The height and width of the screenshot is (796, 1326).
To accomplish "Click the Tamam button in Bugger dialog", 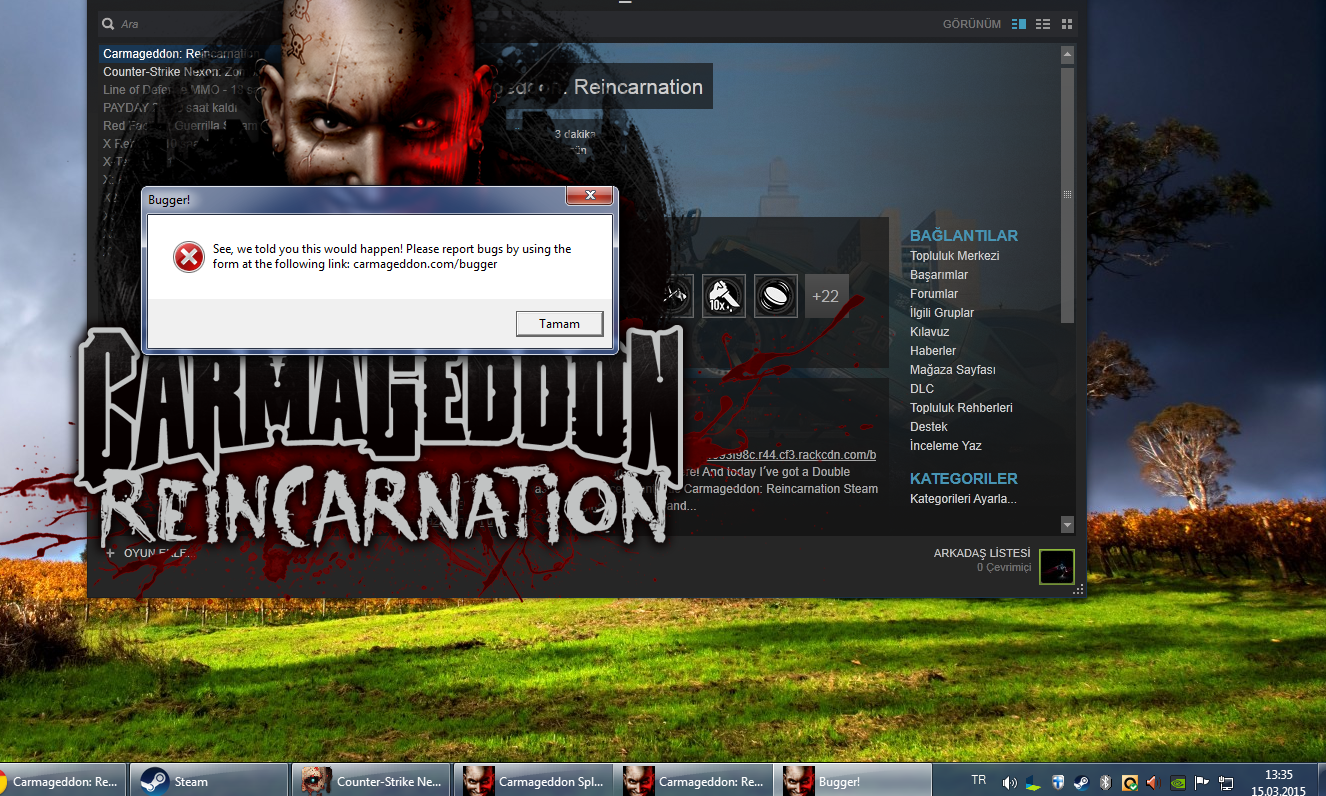I will [559, 324].
